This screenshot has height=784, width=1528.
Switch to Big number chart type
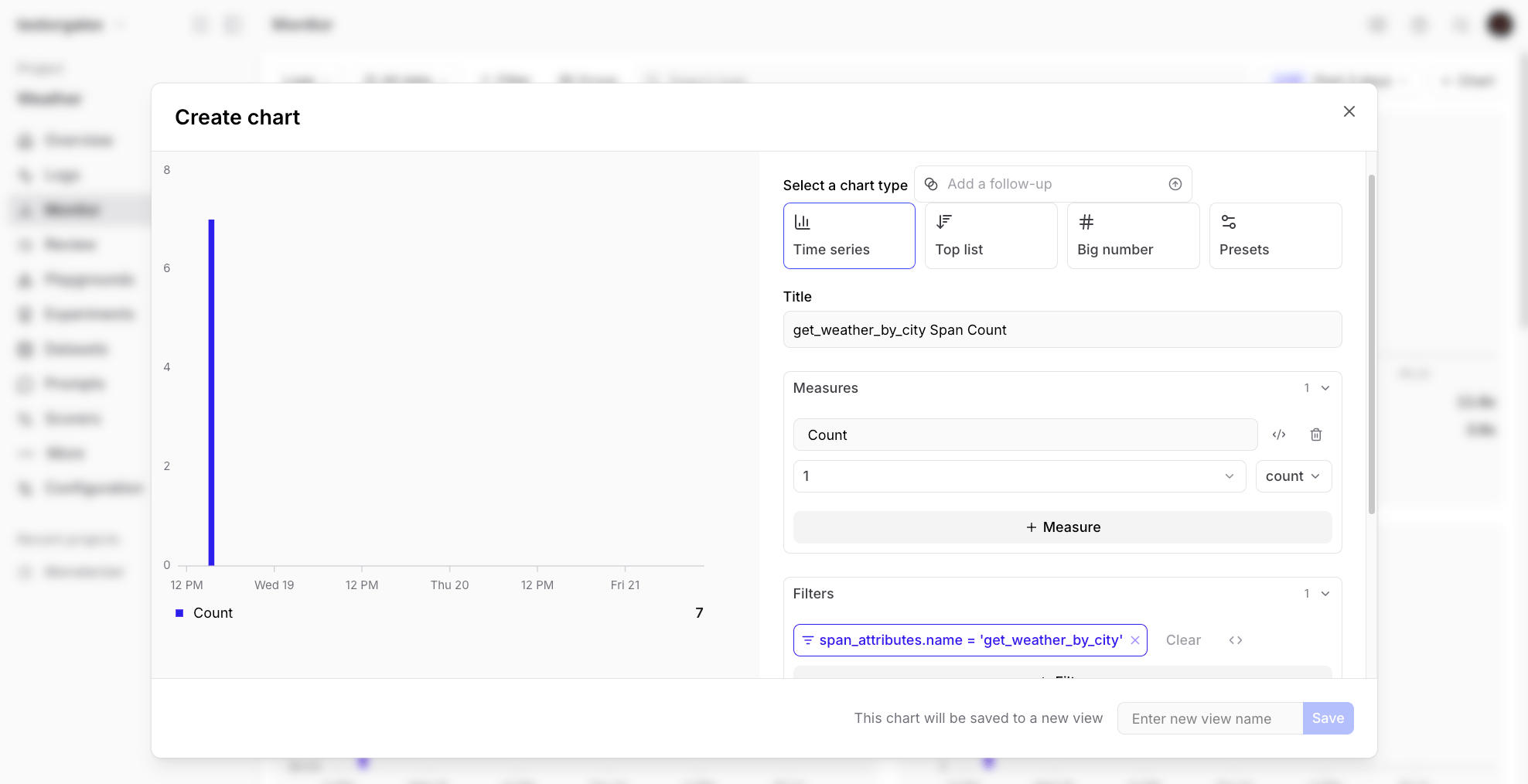pyautogui.click(x=1133, y=236)
